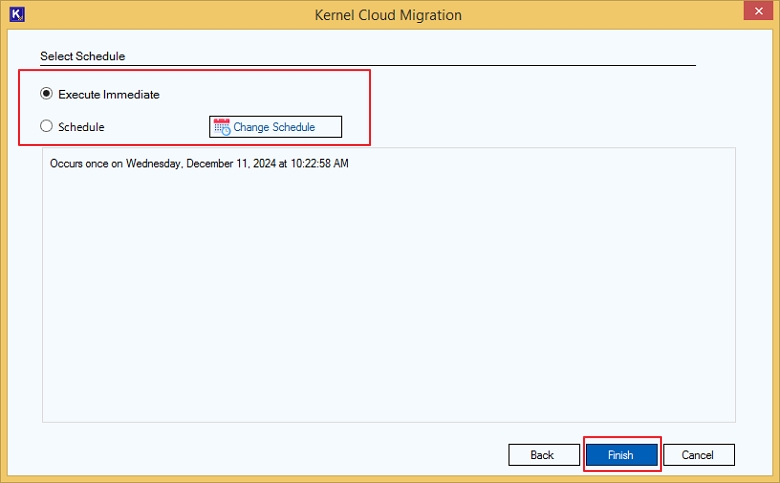Click the calendar icon on Change Schedule

pos(222,127)
